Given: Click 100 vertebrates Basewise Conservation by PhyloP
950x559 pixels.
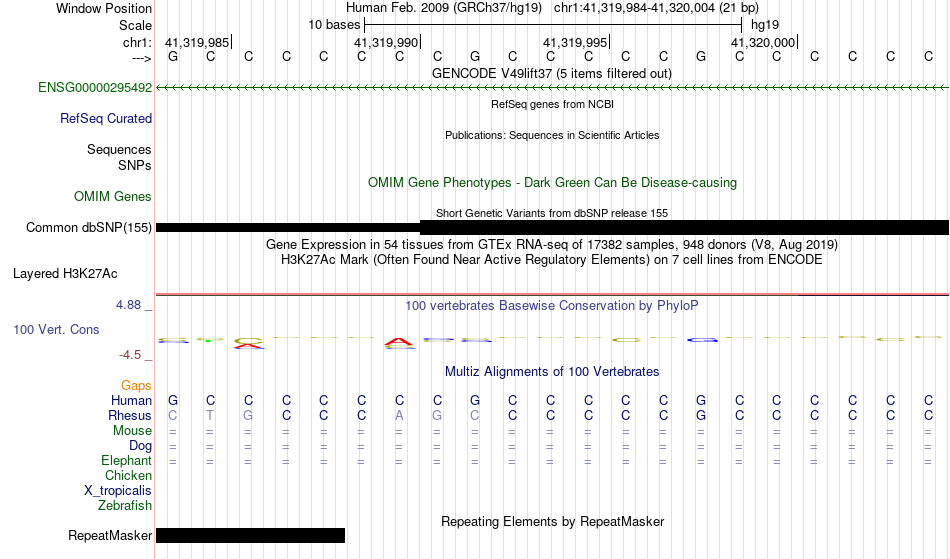Looking at the screenshot, I should (x=552, y=306).
